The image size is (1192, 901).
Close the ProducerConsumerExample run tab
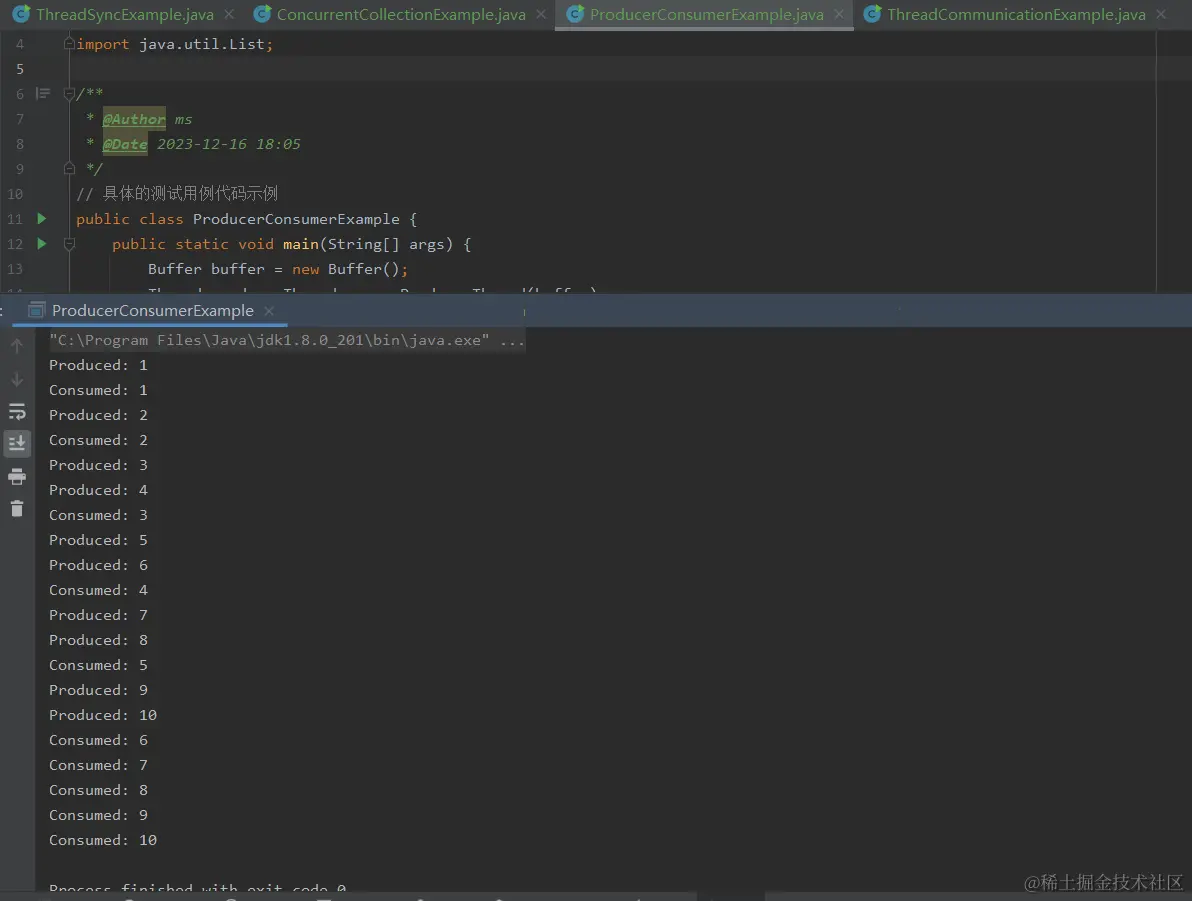[x=268, y=311]
